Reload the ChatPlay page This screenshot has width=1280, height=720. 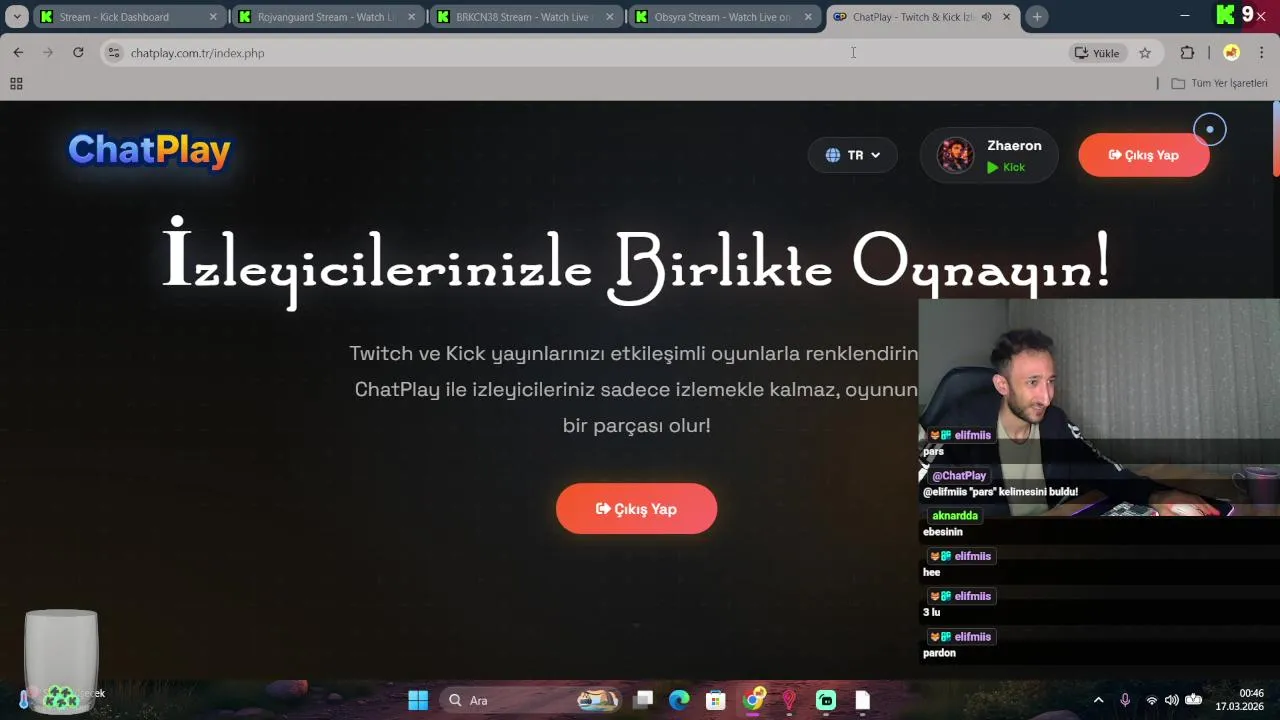[78, 53]
